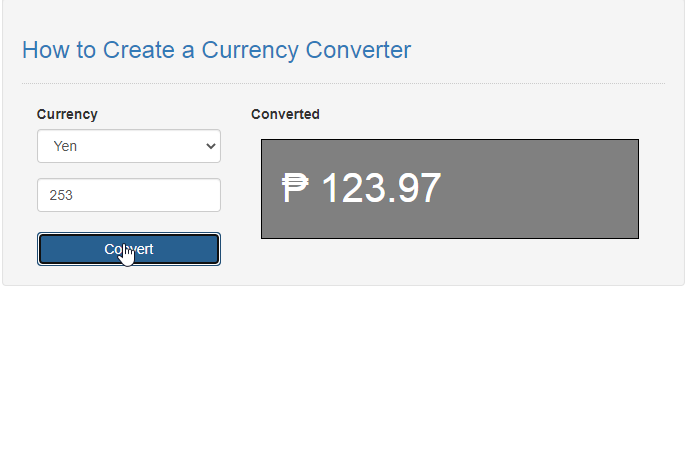The height and width of the screenshot is (451, 687).
Task: Click the Currency label
Action: click(67, 114)
